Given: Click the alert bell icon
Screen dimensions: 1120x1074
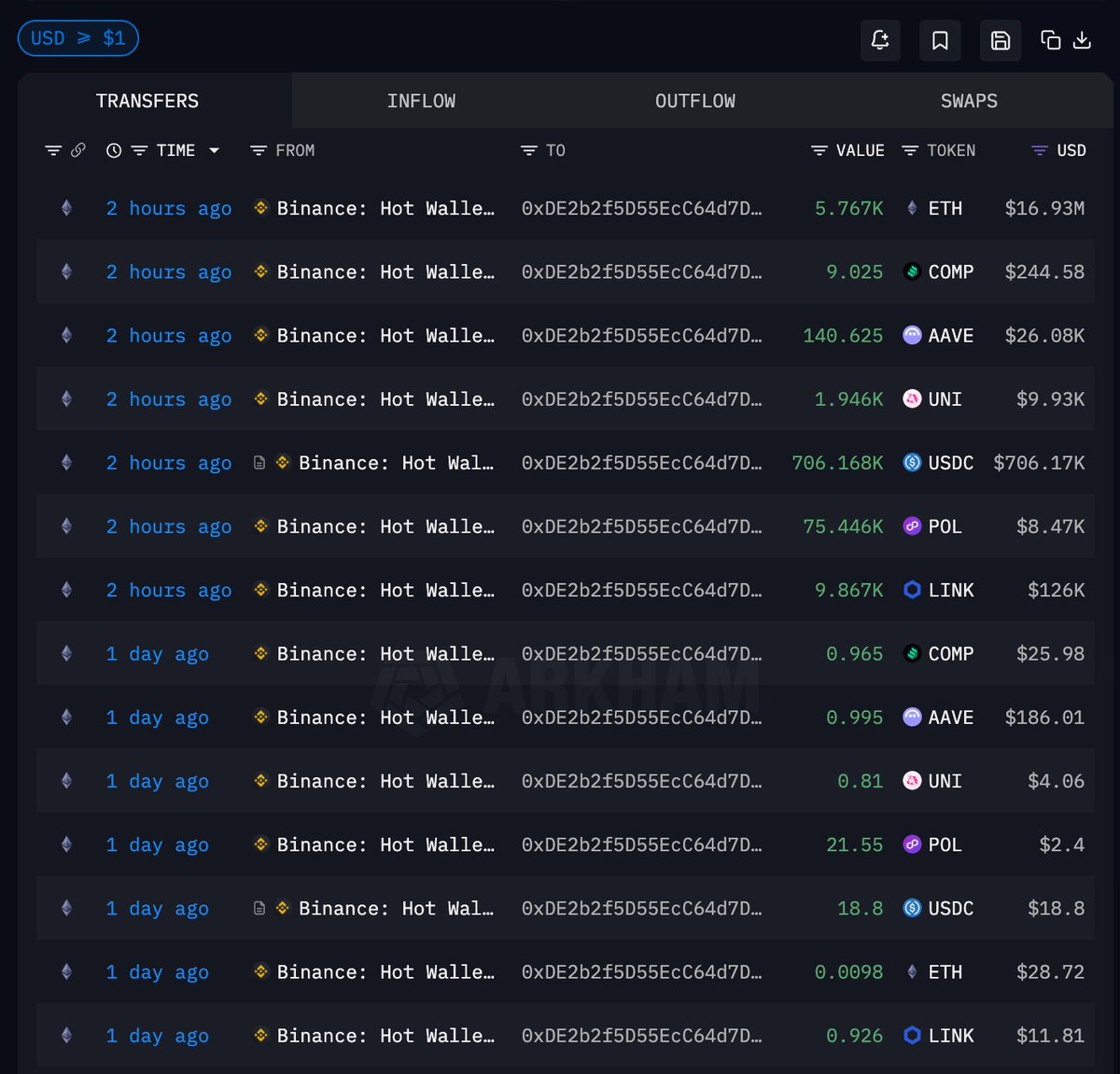Looking at the screenshot, I should click(x=879, y=40).
